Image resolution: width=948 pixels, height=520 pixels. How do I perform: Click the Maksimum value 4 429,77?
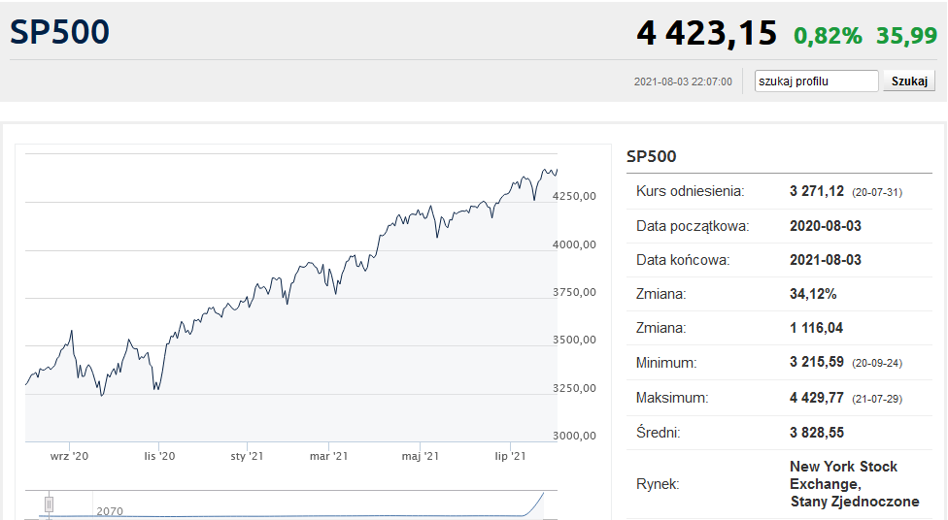coord(816,398)
